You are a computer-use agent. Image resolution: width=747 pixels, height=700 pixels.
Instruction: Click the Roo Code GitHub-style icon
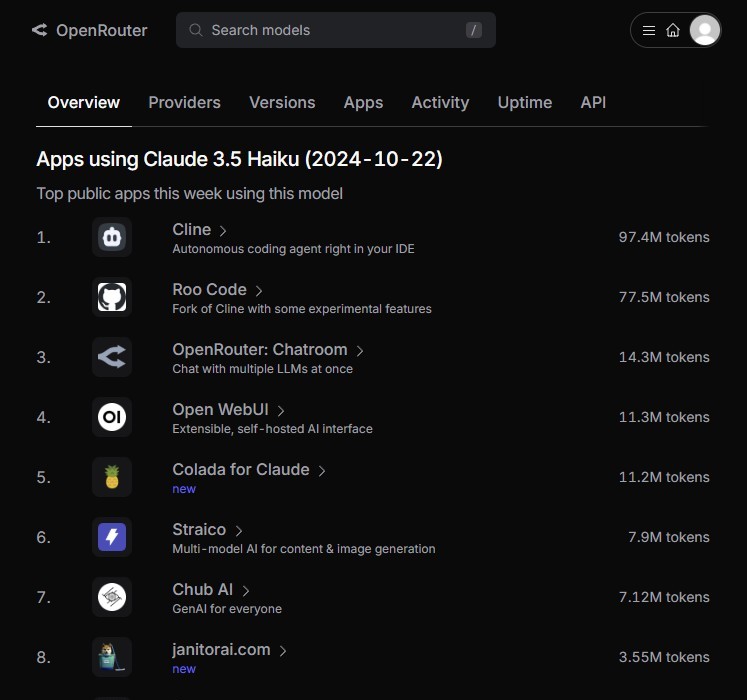pyautogui.click(x=112, y=297)
